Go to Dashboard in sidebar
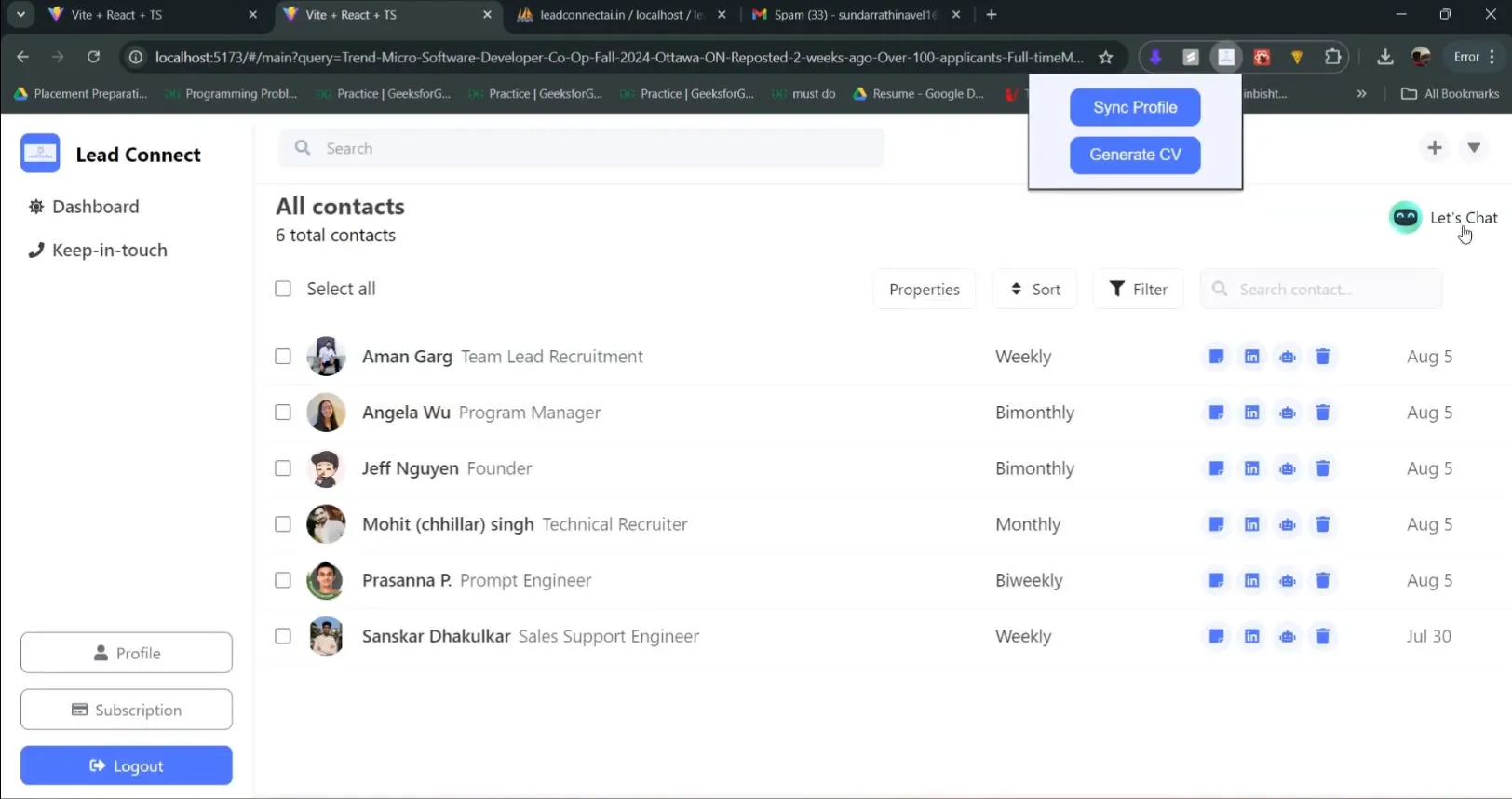 pos(84,207)
